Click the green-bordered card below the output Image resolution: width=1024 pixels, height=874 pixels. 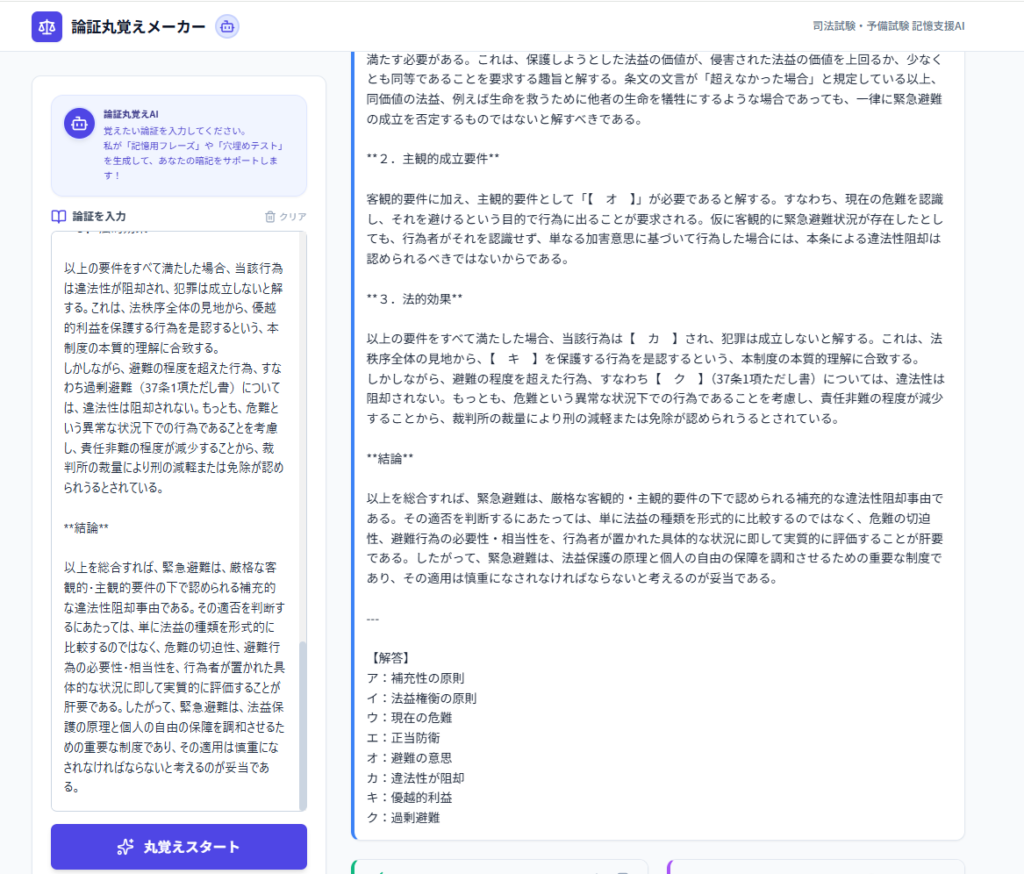(x=500, y=866)
